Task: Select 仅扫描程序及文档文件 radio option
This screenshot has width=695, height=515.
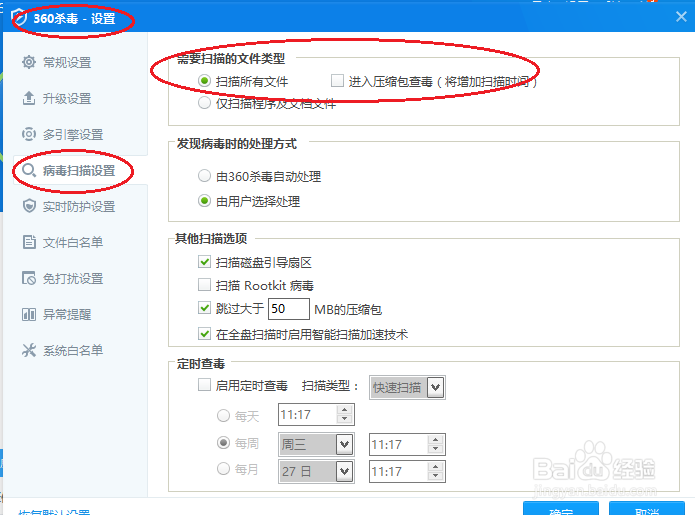Action: click(x=204, y=103)
